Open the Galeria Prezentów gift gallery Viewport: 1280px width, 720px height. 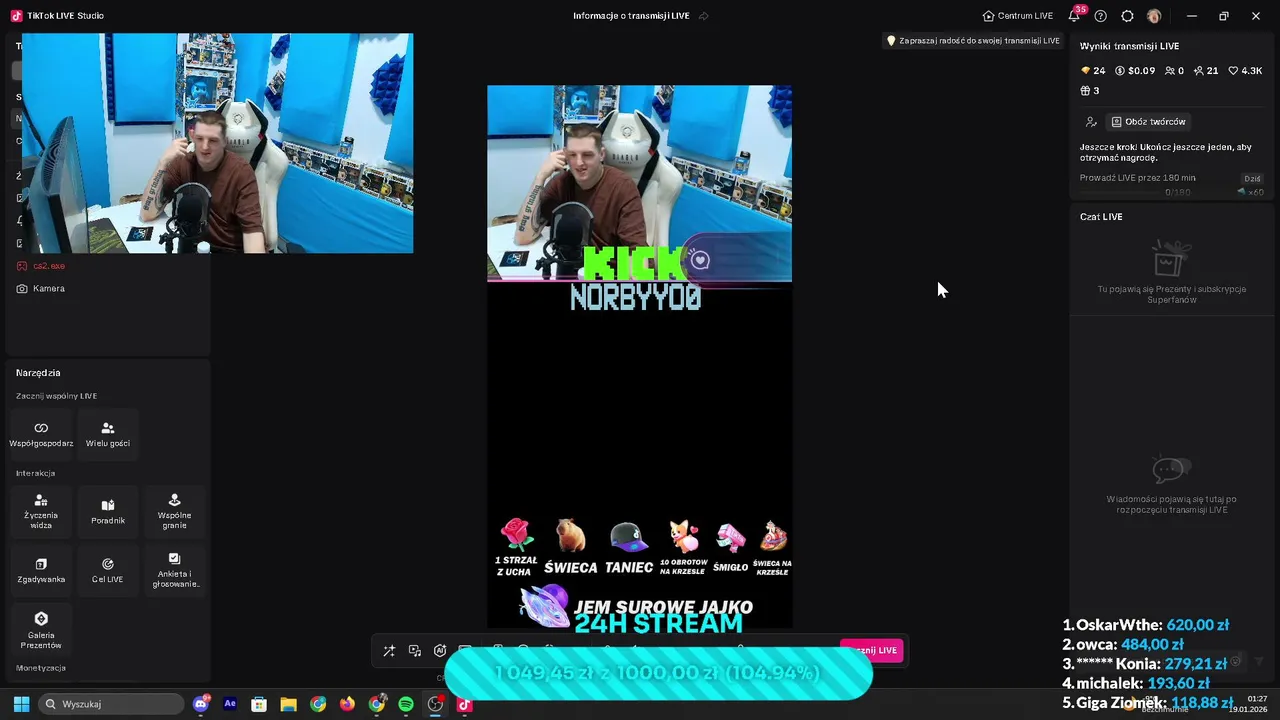pos(41,631)
